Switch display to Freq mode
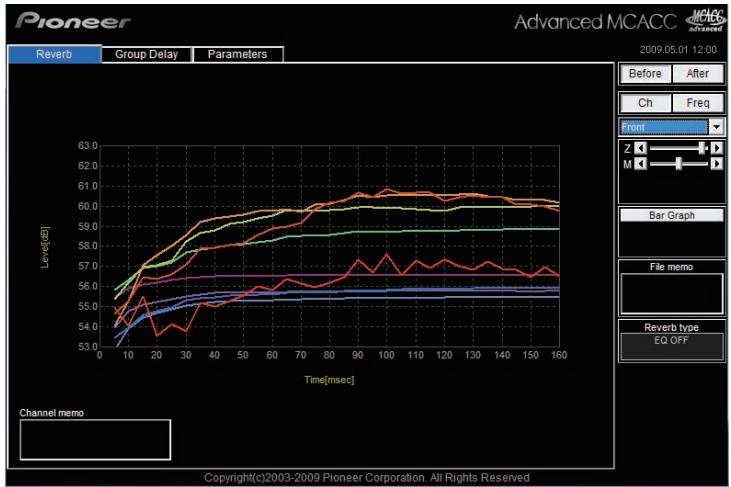 tap(698, 103)
